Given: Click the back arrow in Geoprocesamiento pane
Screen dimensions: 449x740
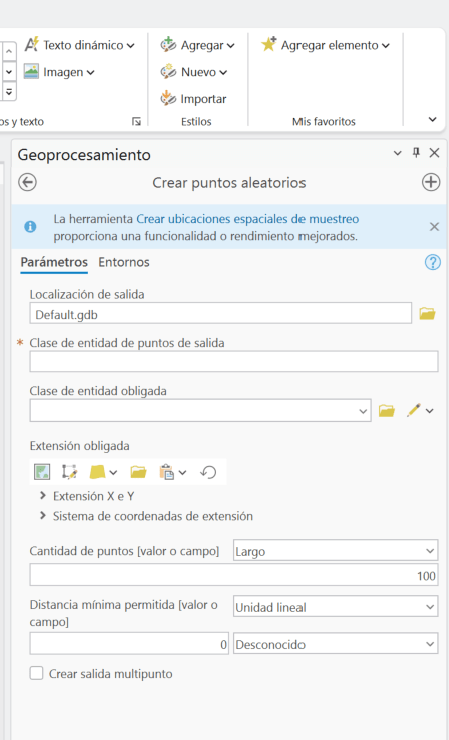Looking at the screenshot, I should tap(27, 182).
